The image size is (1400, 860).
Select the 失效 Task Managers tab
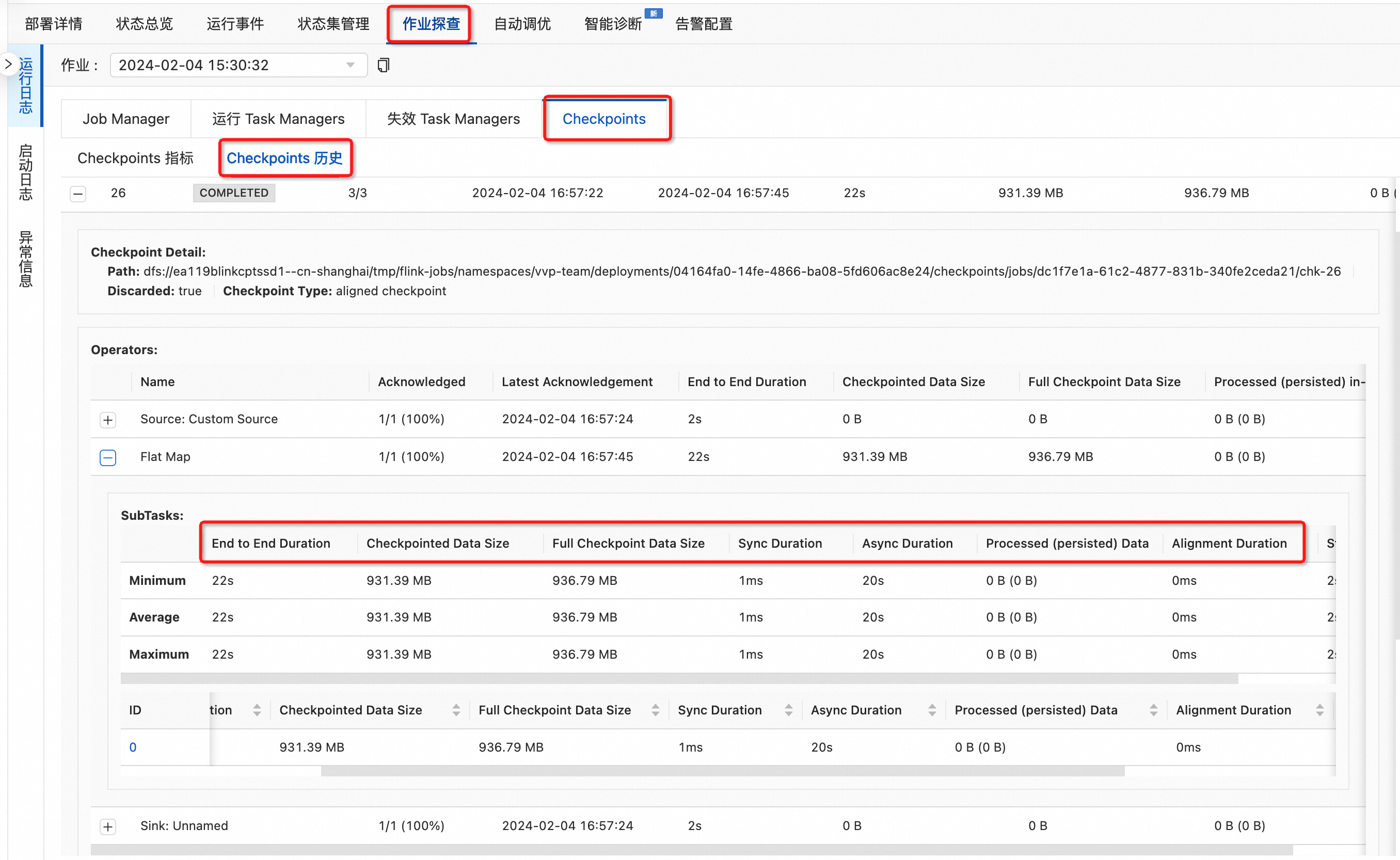click(453, 118)
